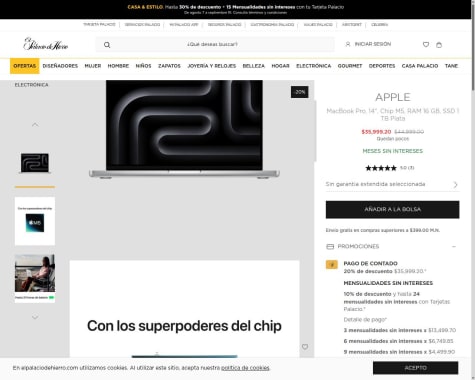Viewport: 475px width, 380px height.
Task: Click the main MacBook Pro product image
Action: pos(184,129)
